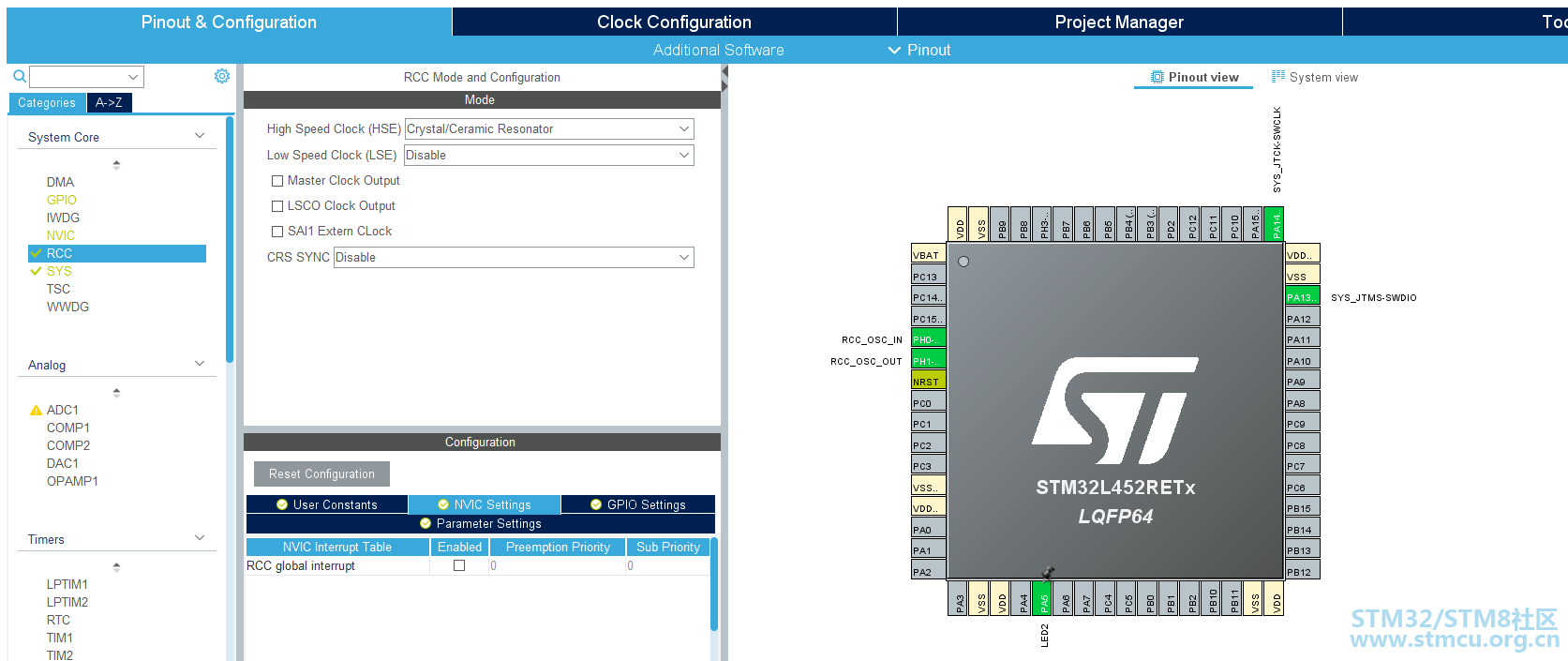Viewport: 1568px width, 661px height.
Task: Collapse the Timers category
Action: (200, 538)
